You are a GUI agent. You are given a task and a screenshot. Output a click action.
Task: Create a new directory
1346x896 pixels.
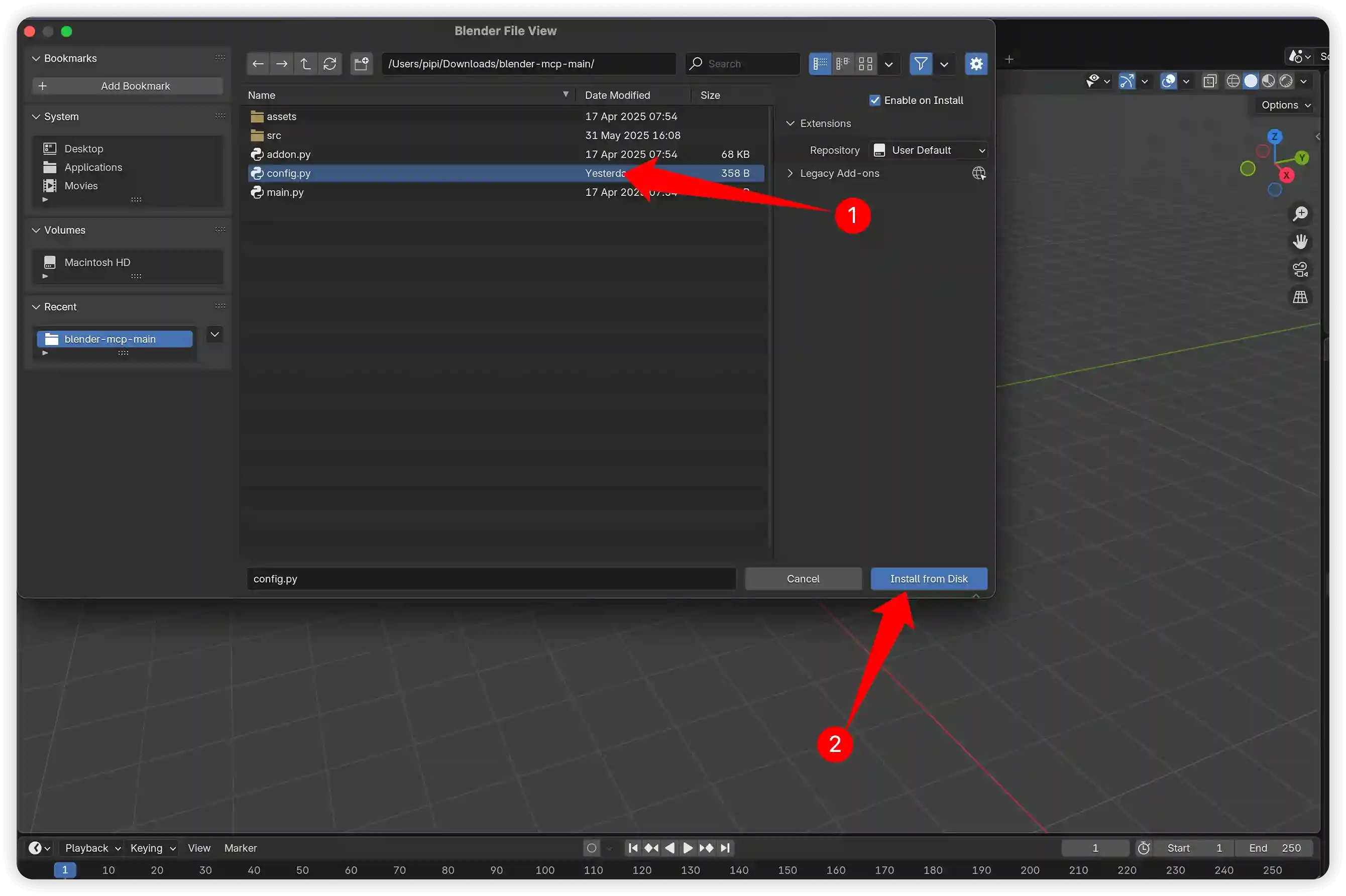362,63
